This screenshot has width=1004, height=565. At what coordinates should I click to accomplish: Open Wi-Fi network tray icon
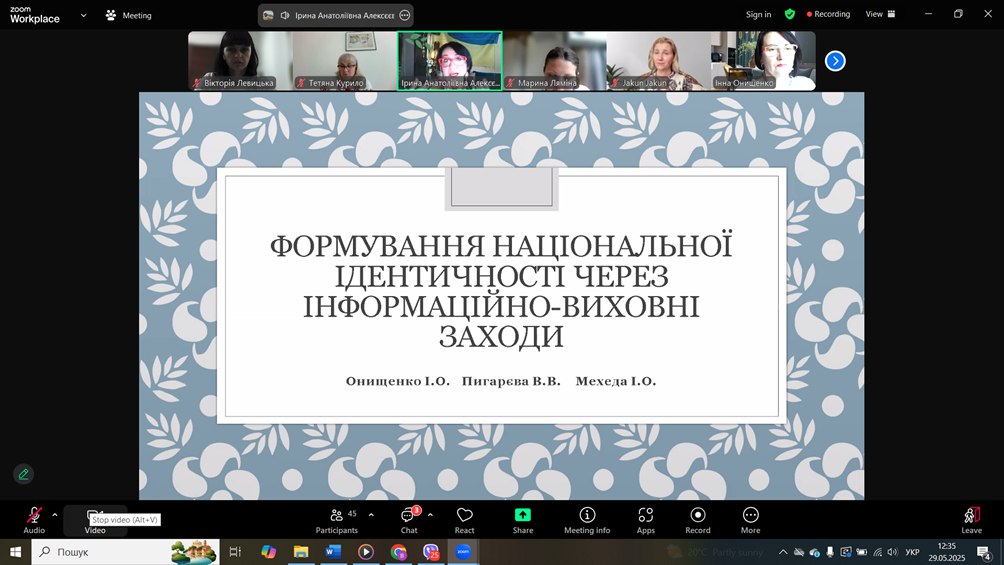click(x=877, y=552)
